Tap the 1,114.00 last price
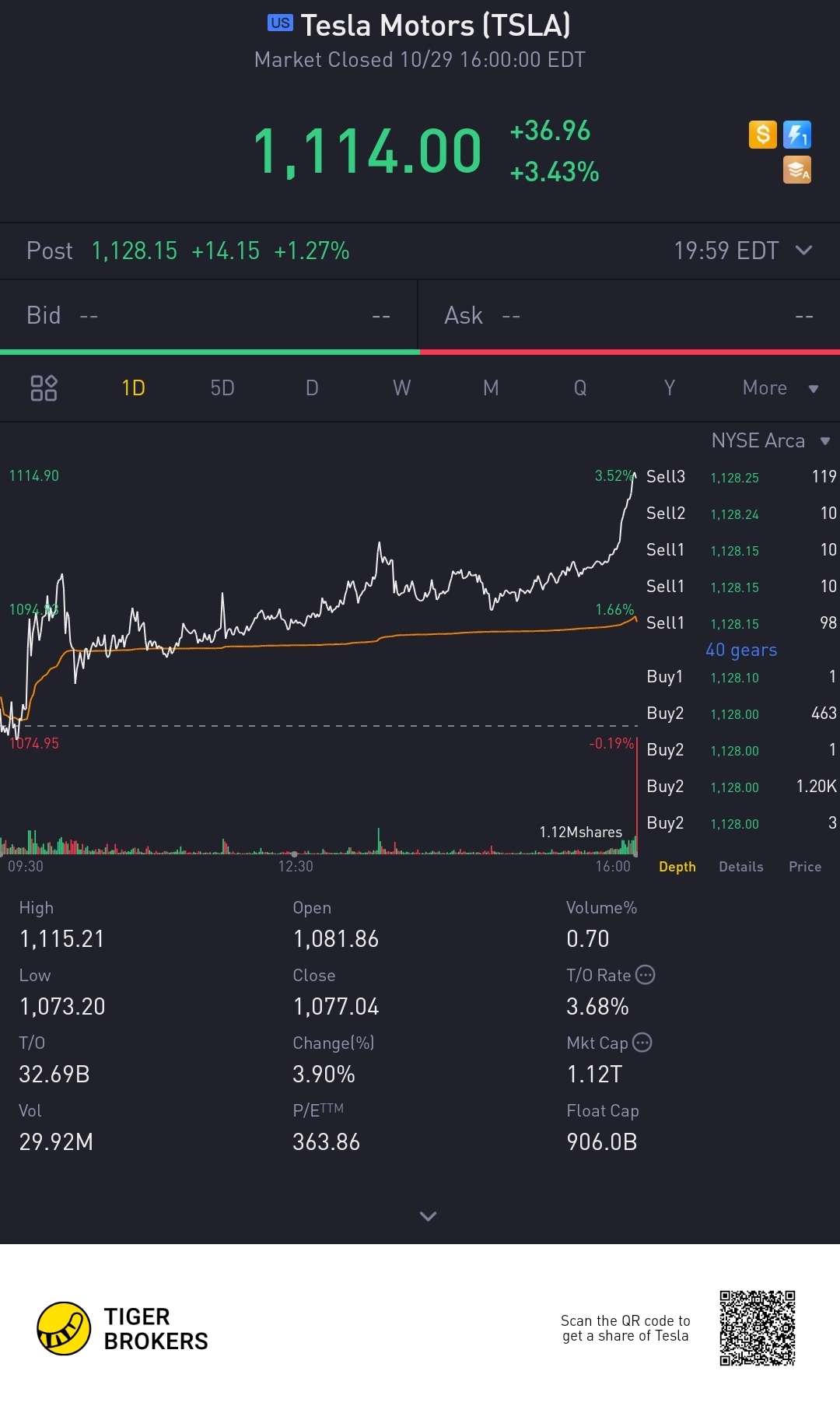 tap(367, 151)
